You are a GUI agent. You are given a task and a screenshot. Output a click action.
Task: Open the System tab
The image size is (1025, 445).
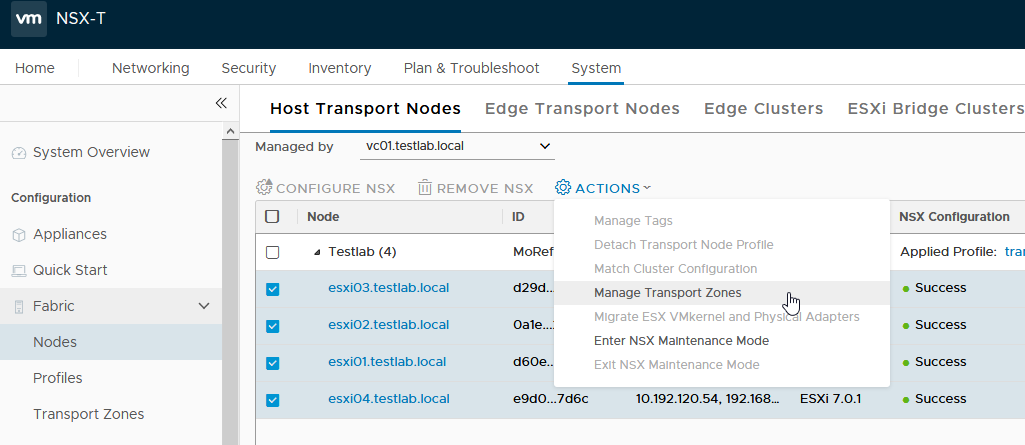point(596,68)
